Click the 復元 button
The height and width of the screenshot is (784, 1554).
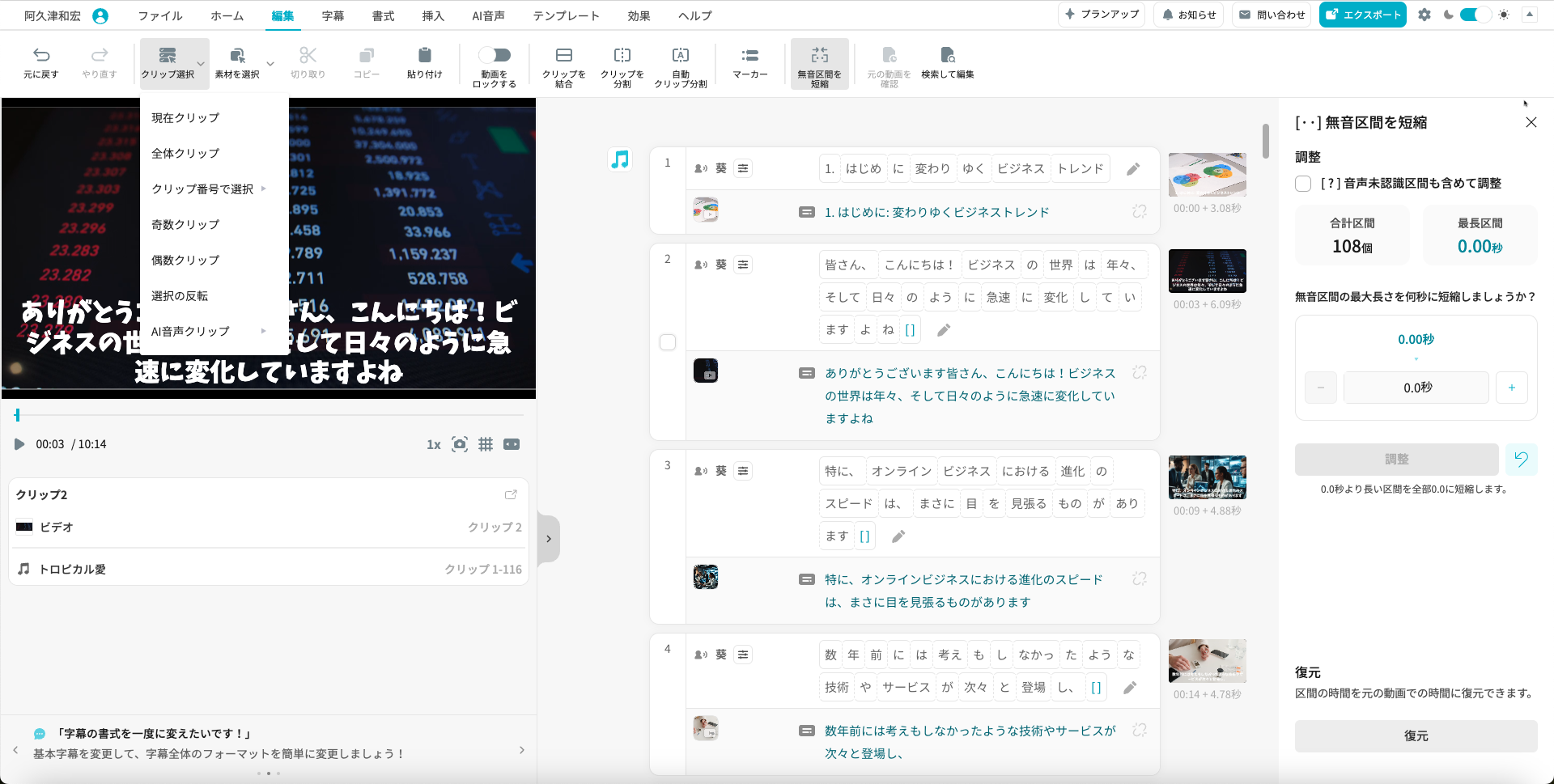pos(1416,736)
